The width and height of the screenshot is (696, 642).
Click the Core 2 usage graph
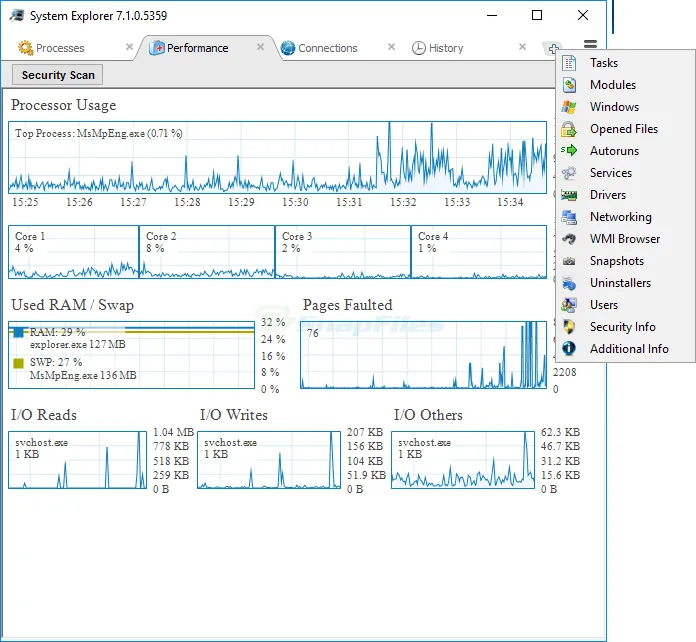point(207,252)
